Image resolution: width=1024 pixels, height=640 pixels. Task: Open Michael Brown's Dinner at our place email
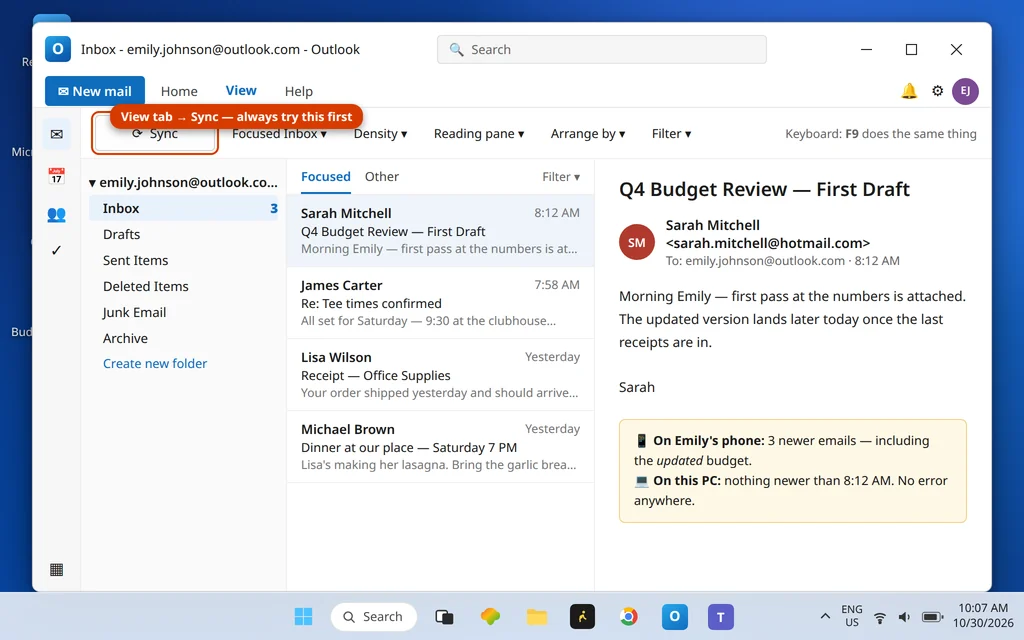440,446
